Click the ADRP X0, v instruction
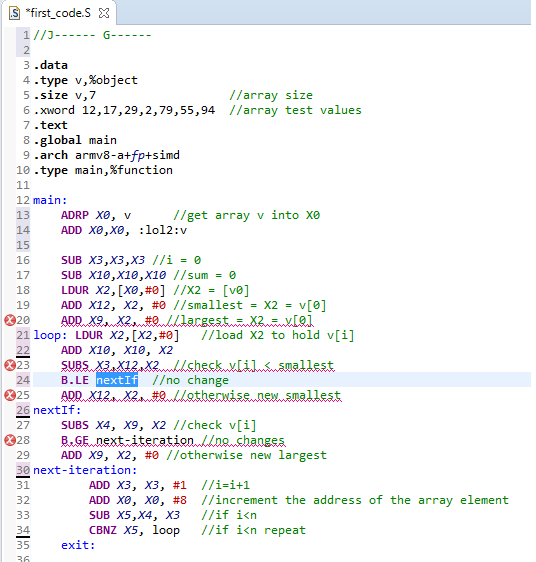Image resolution: width=536 pixels, height=562 pixels. pyautogui.click(x=96, y=215)
